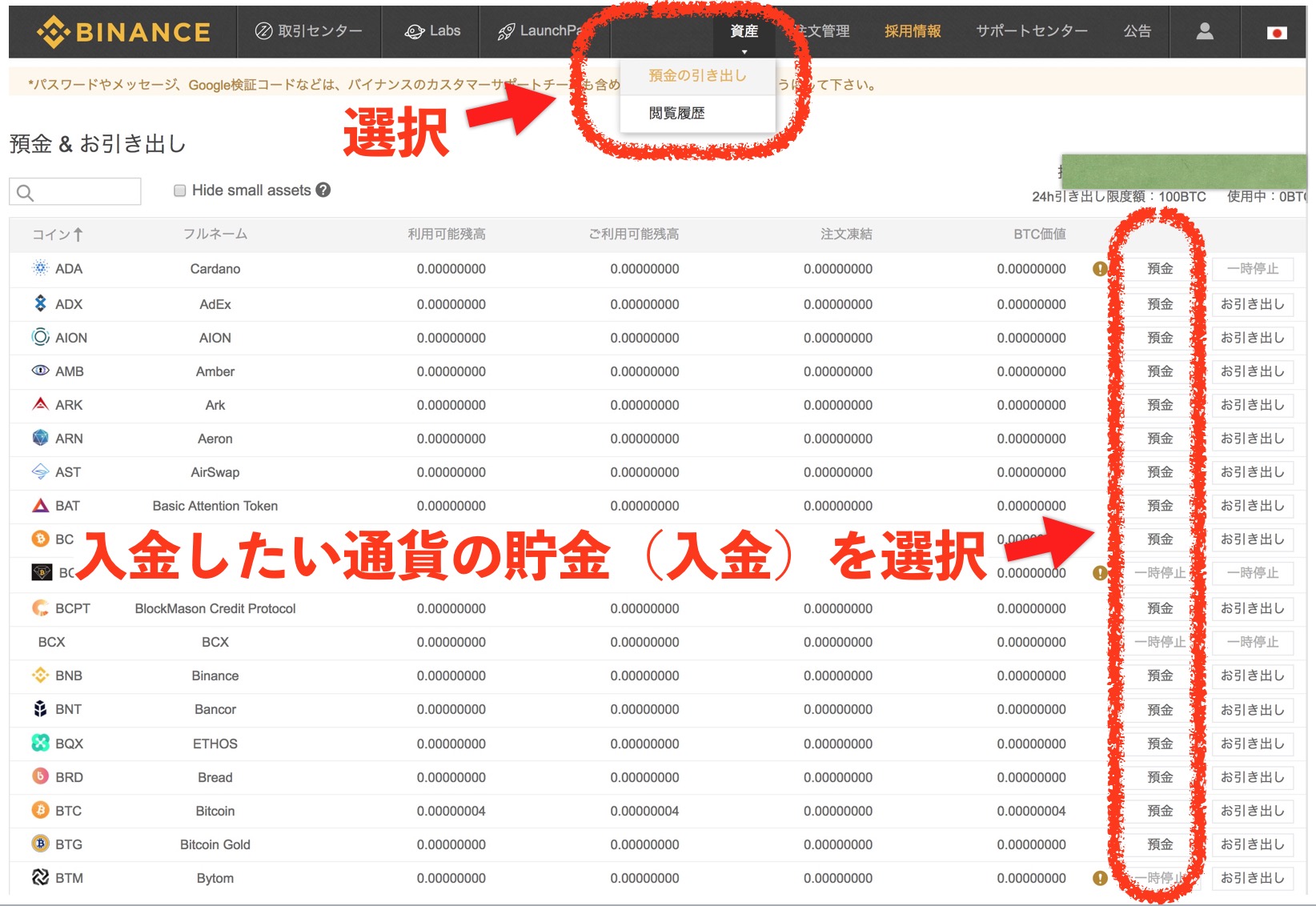Enable the Hide small assets checkbox
The width and height of the screenshot is (1316, 906).
click(179, 189)
